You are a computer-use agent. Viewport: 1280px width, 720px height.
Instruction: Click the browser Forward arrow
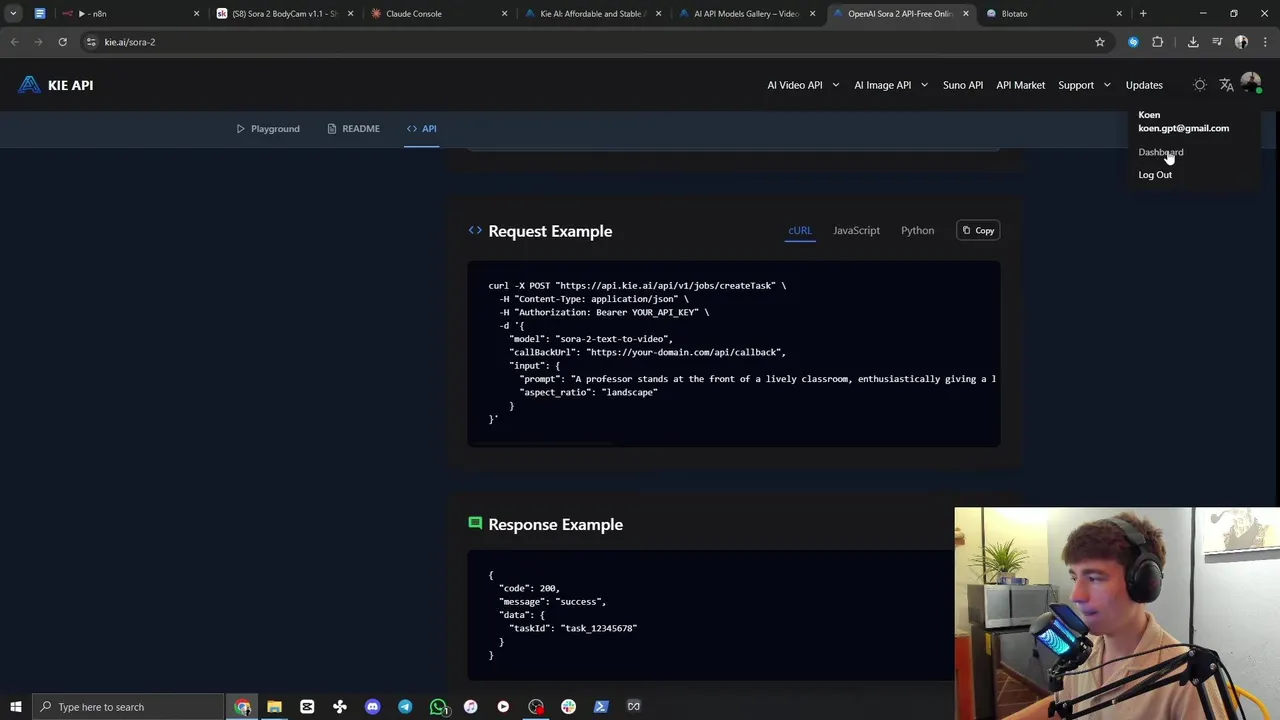pos(38,42)
